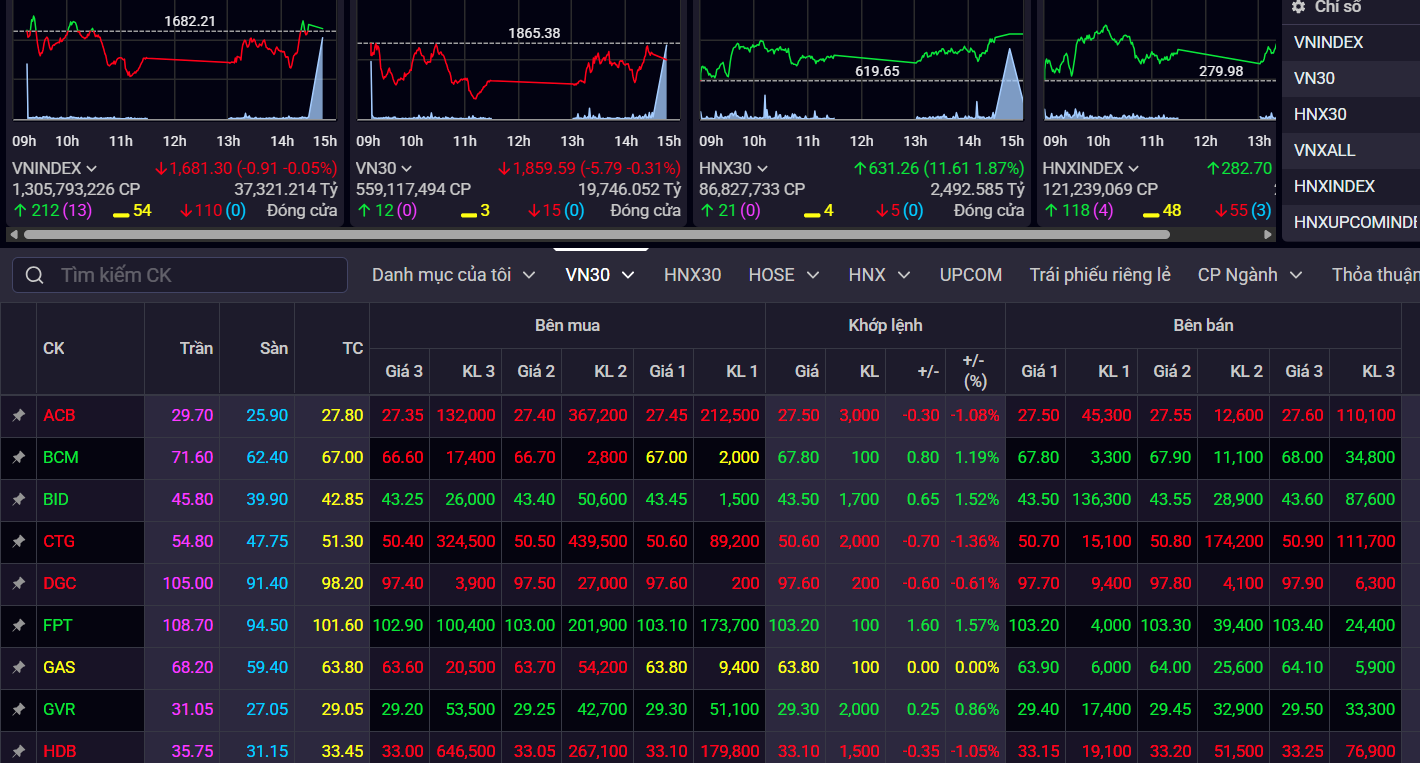1420x763 pixels.
Task: Click FPT matched price 103.20
Action: [x=794, y=625]
